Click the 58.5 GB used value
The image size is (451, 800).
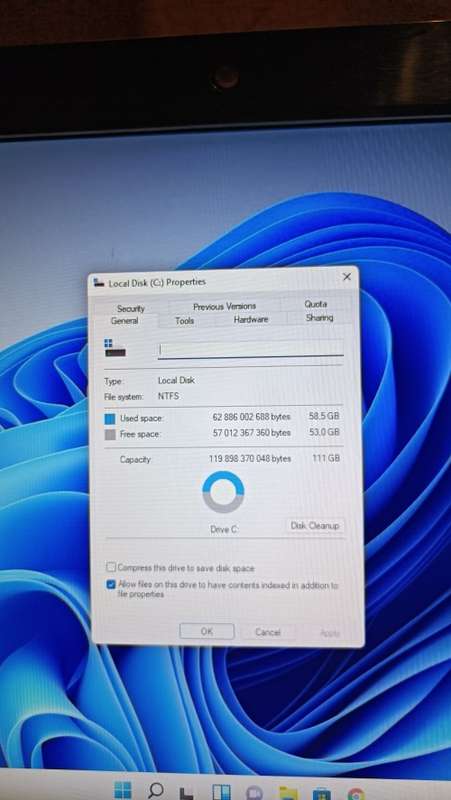tap(323, 416)
